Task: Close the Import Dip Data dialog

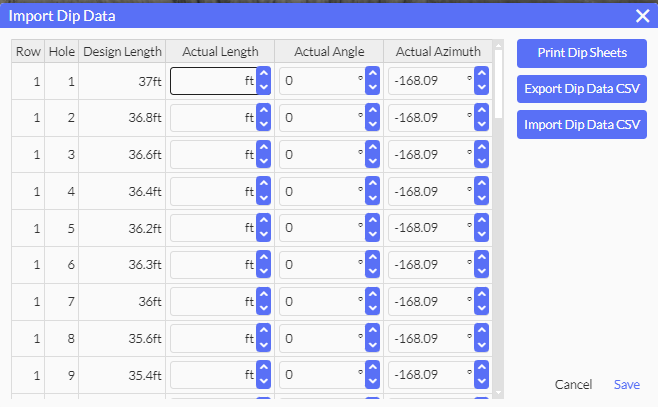Action: 642,15
